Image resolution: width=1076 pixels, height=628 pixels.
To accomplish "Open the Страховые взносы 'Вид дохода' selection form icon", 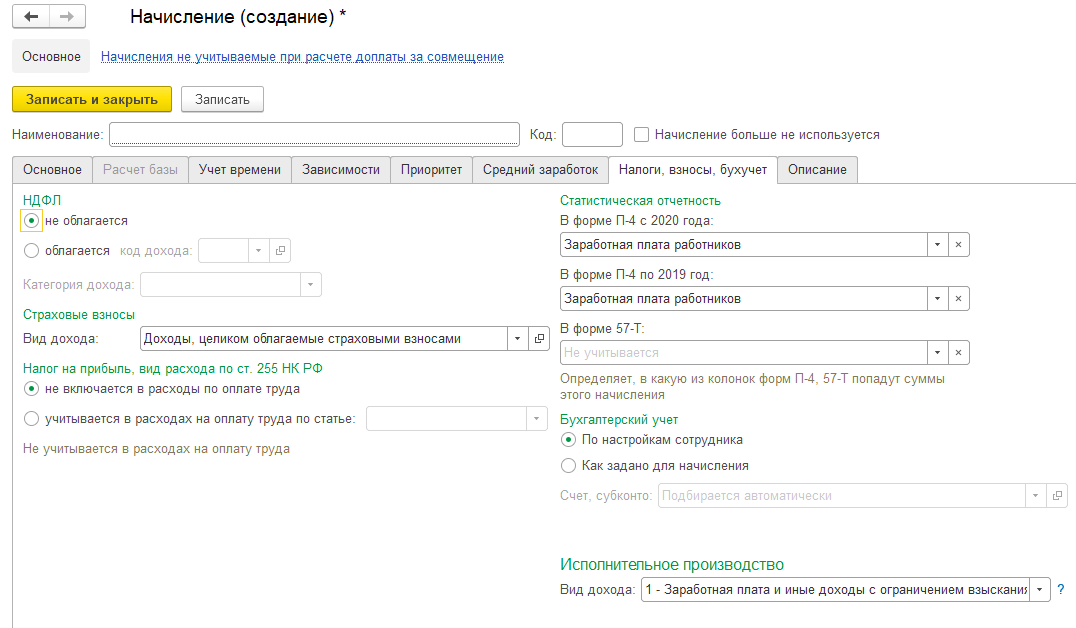I will click(x=540, y=339).
